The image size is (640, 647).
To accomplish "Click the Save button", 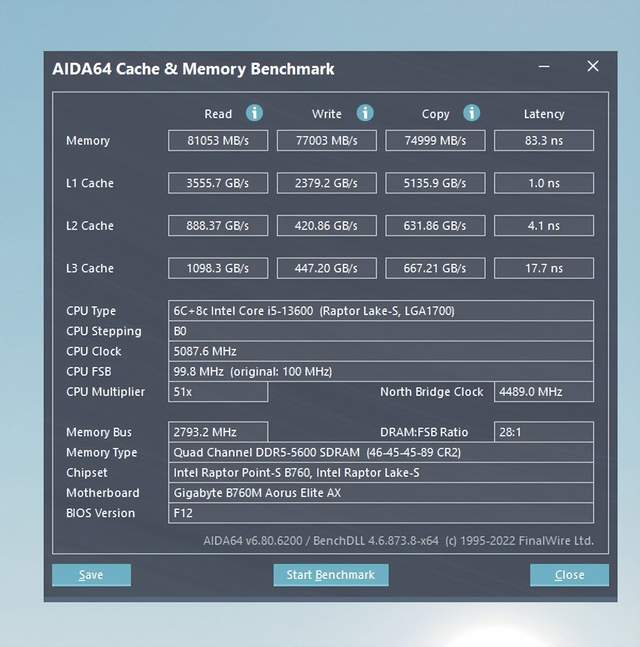I will (x=92, y=575).
